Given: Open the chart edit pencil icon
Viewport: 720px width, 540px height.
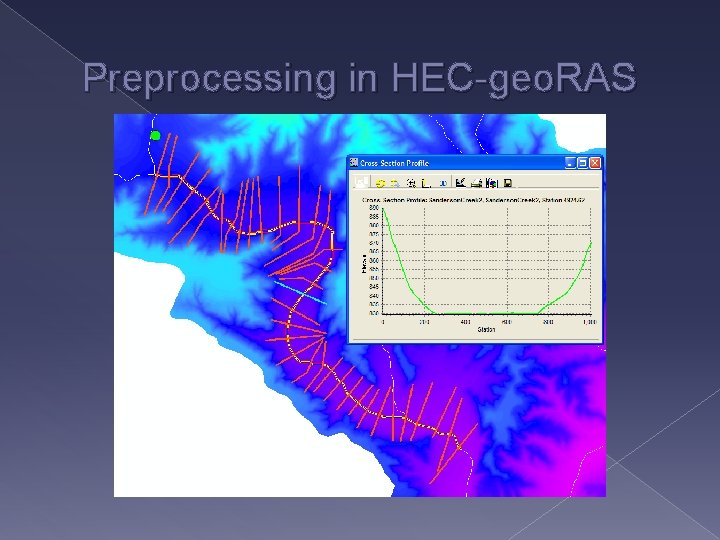Looking at the screenshot, I should (460, 183).
